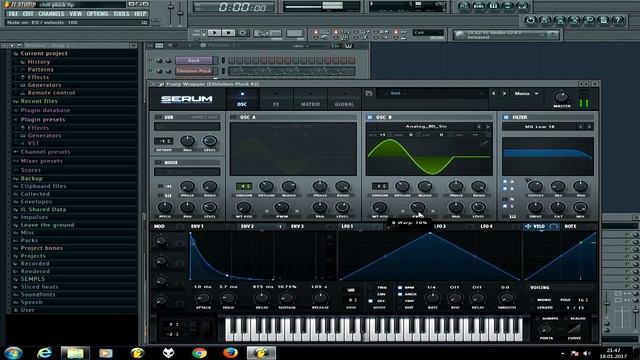The width and height of the screenshot is (640, 360).
Task: Select LFO TRIG mode option
Action: [x=370, y=287]
